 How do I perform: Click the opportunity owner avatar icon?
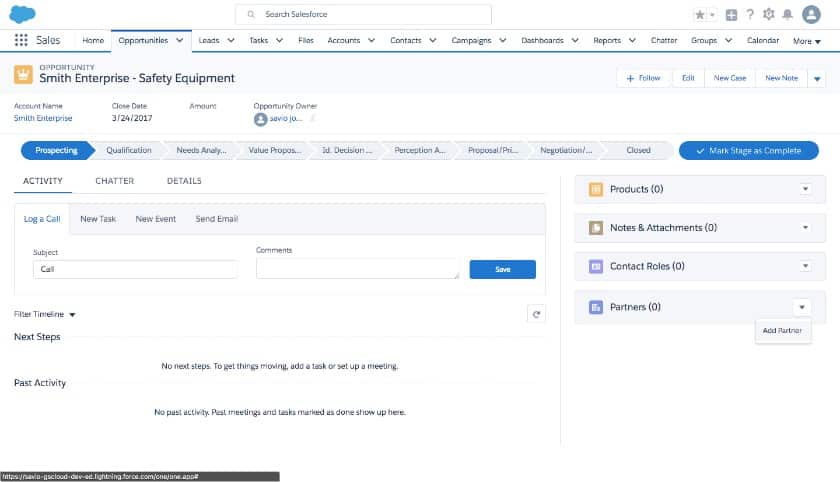coord(260,119)
